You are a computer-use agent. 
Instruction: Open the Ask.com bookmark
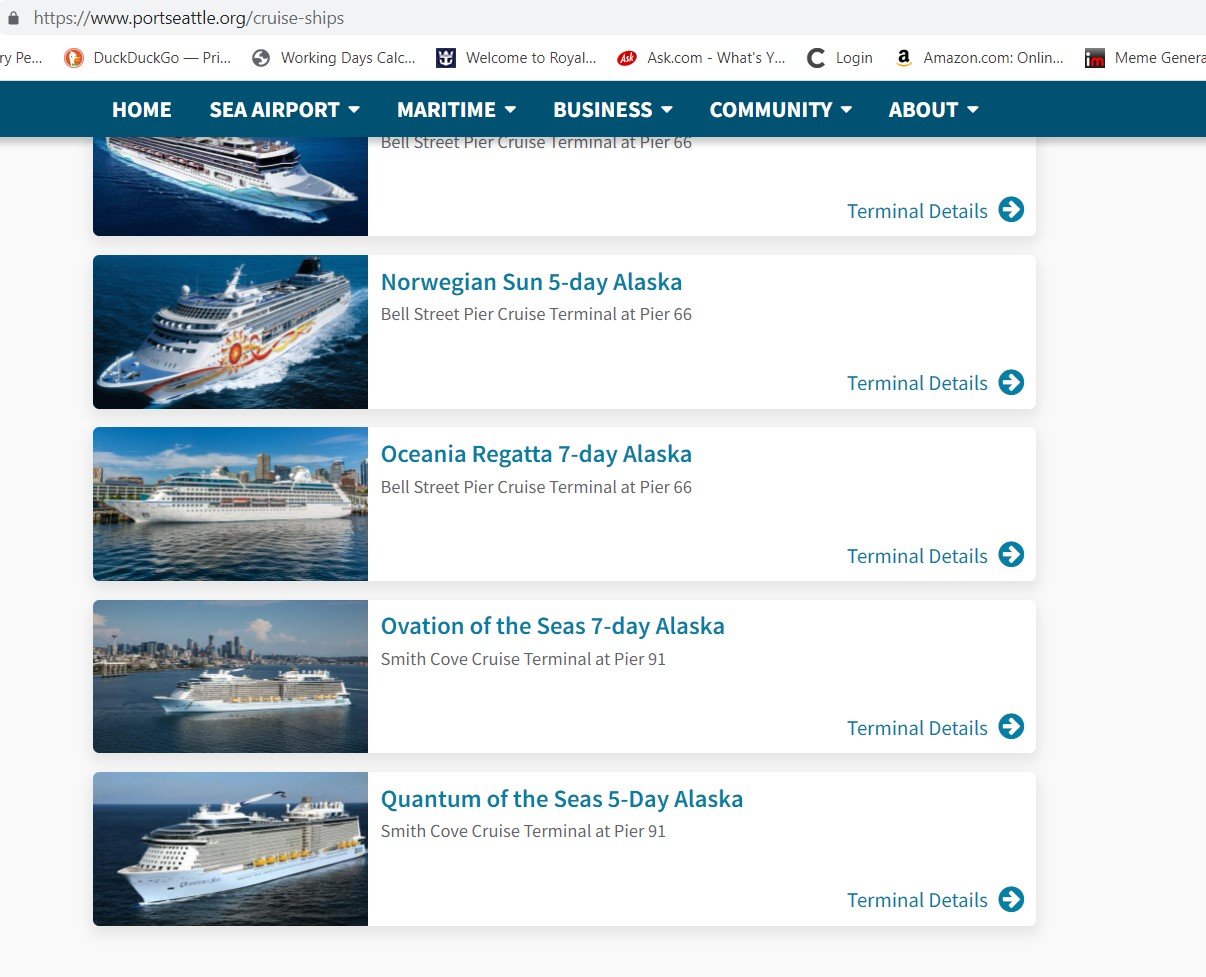point(701,58)
